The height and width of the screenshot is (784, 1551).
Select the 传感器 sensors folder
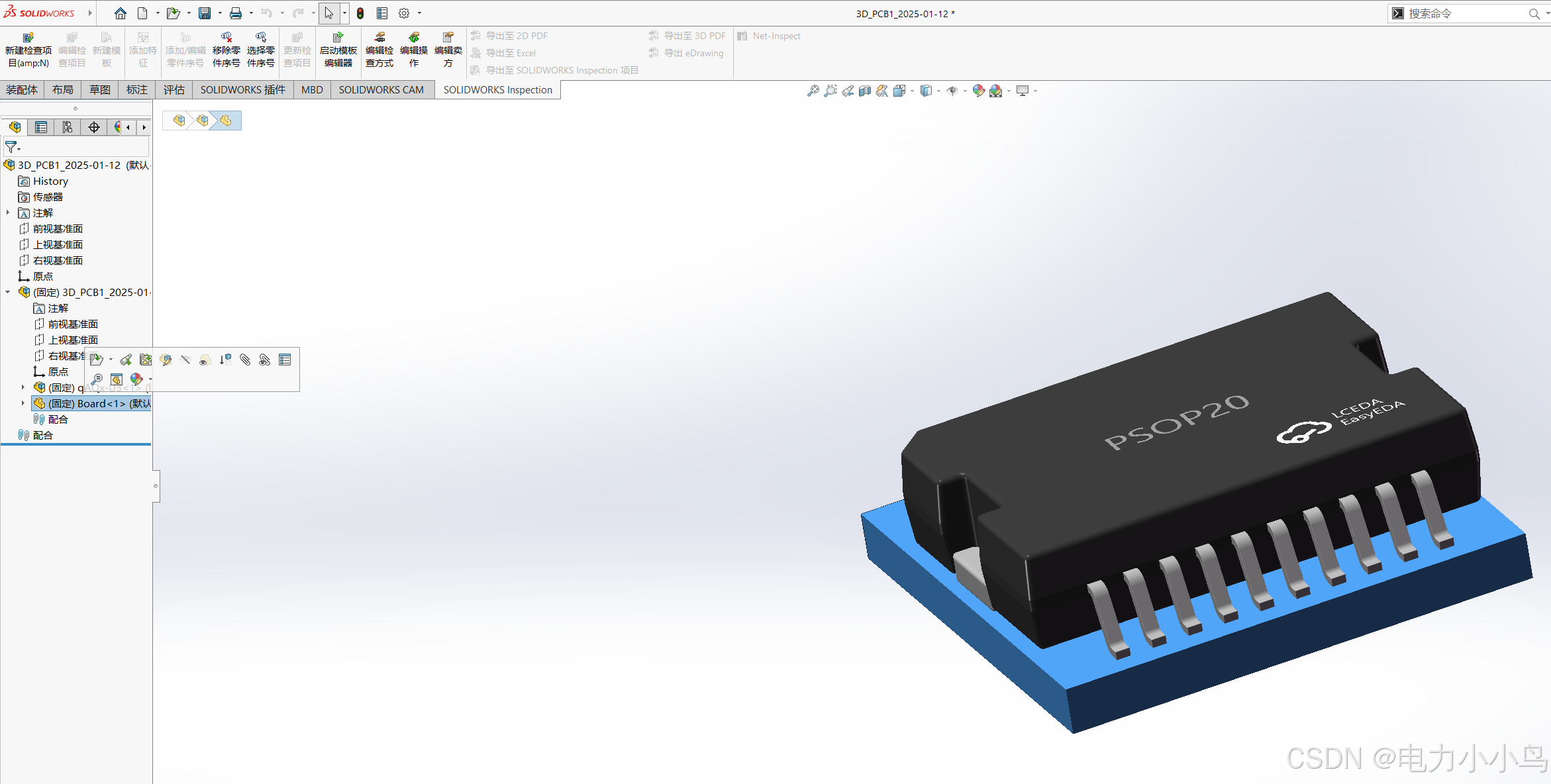(40, 197)
